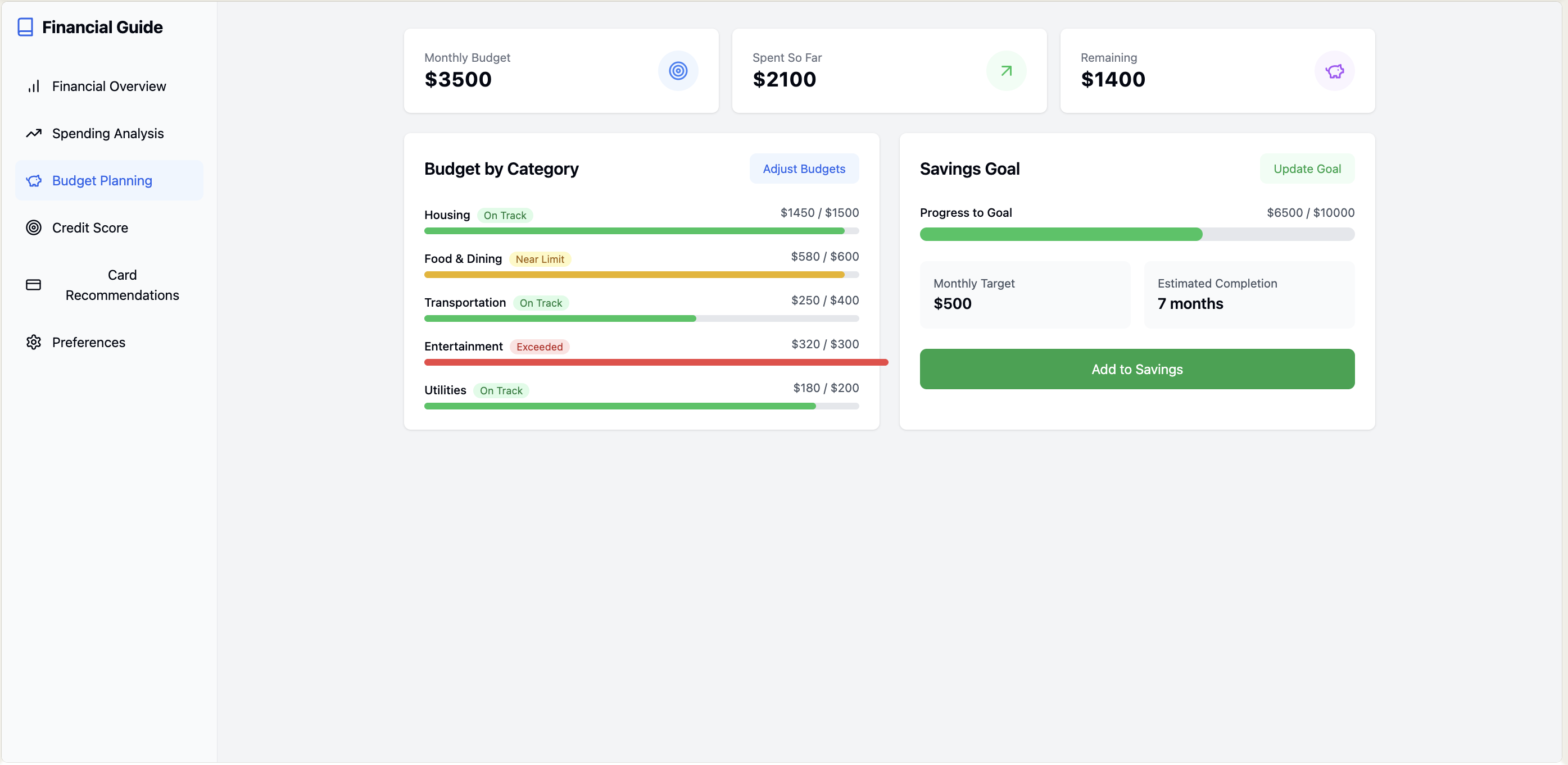Click the Spent So Far arrow icon
The height and width of the screenshot is (765, 1568).
[x=1006, y=71]
